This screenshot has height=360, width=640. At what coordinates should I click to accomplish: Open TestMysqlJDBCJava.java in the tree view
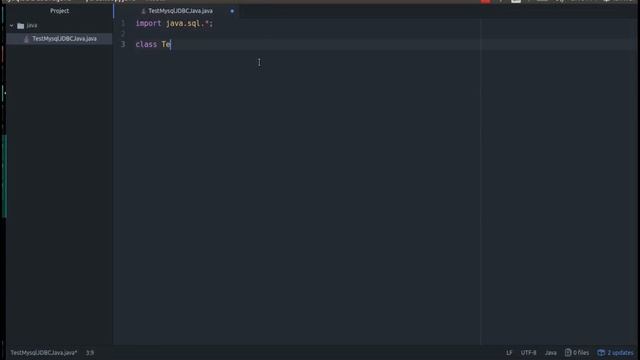[x=64, y=39]
